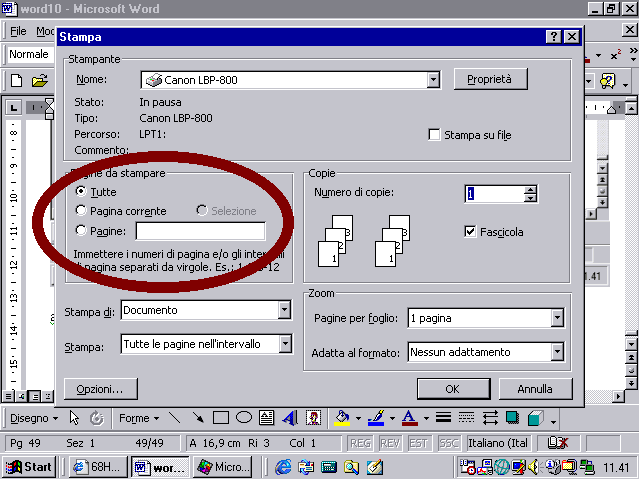Click the Open folder icon in Word toolbar
This screenshot has width=639, height=479.
click(40, 81)
